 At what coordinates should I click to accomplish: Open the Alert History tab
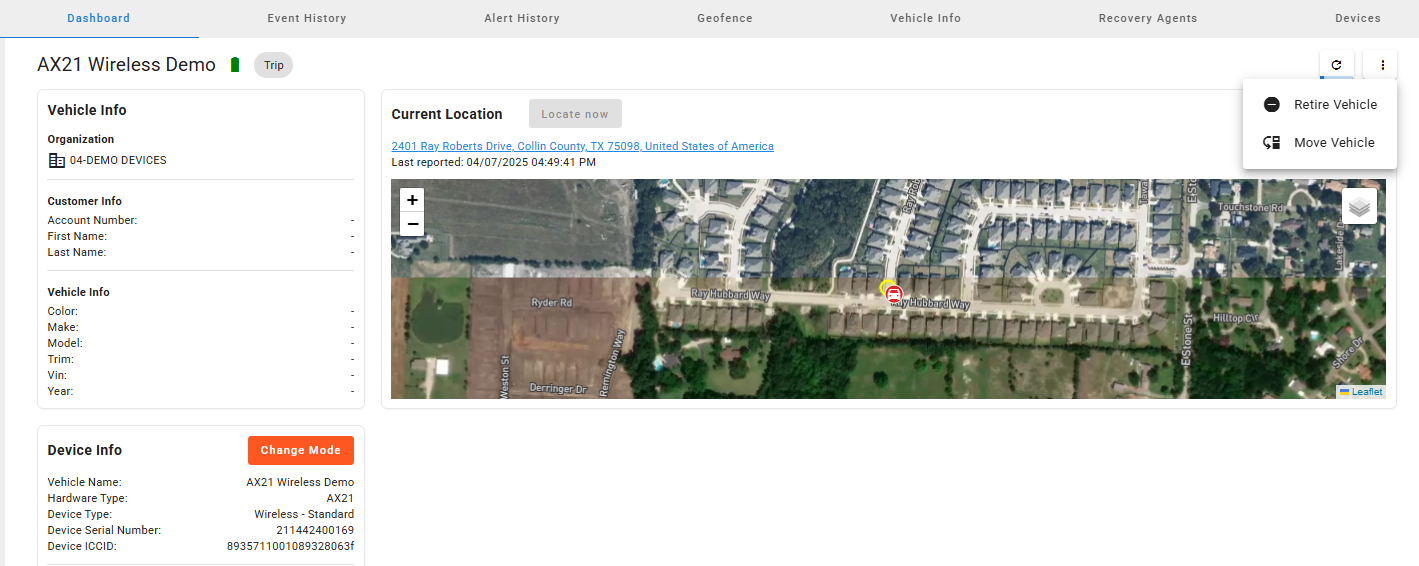click(522, 18)
